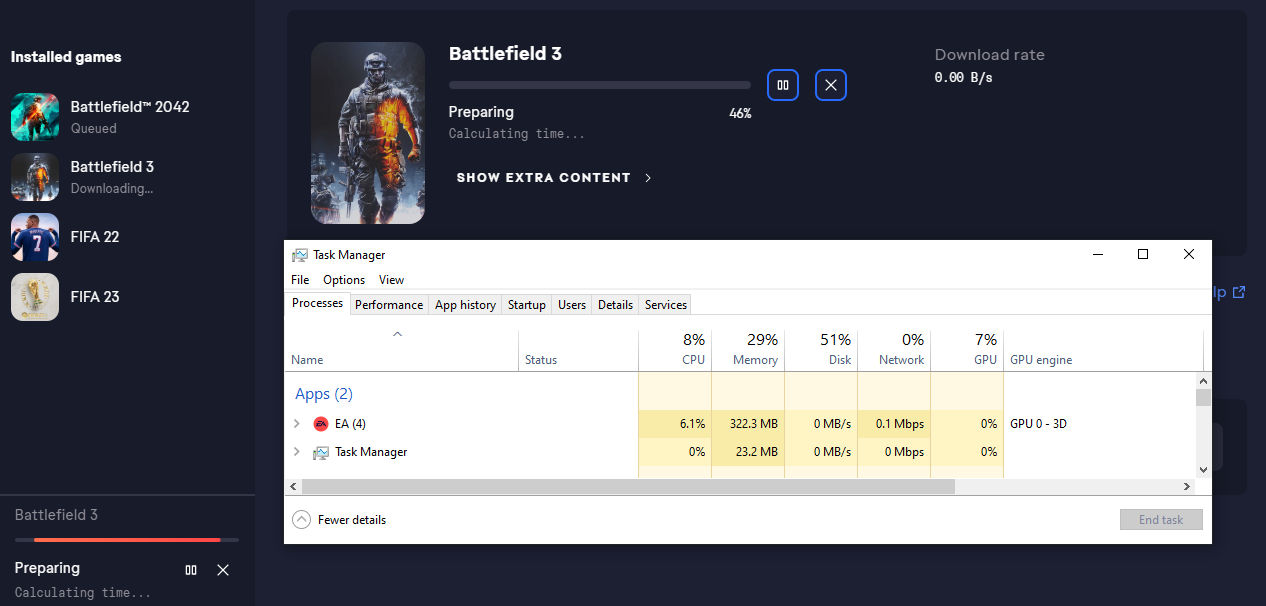The height and width of the screenshot is (606, 1266).
Task: Switch to the Performance tab
Action: coord(388,305)
